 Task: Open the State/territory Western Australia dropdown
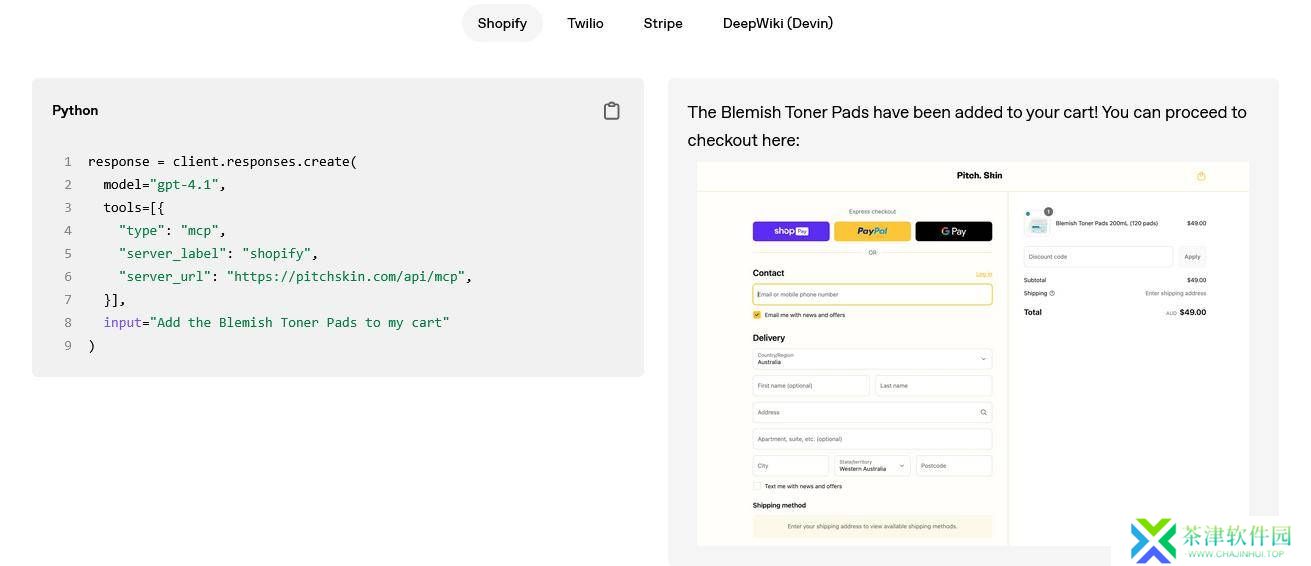point(872,466)
